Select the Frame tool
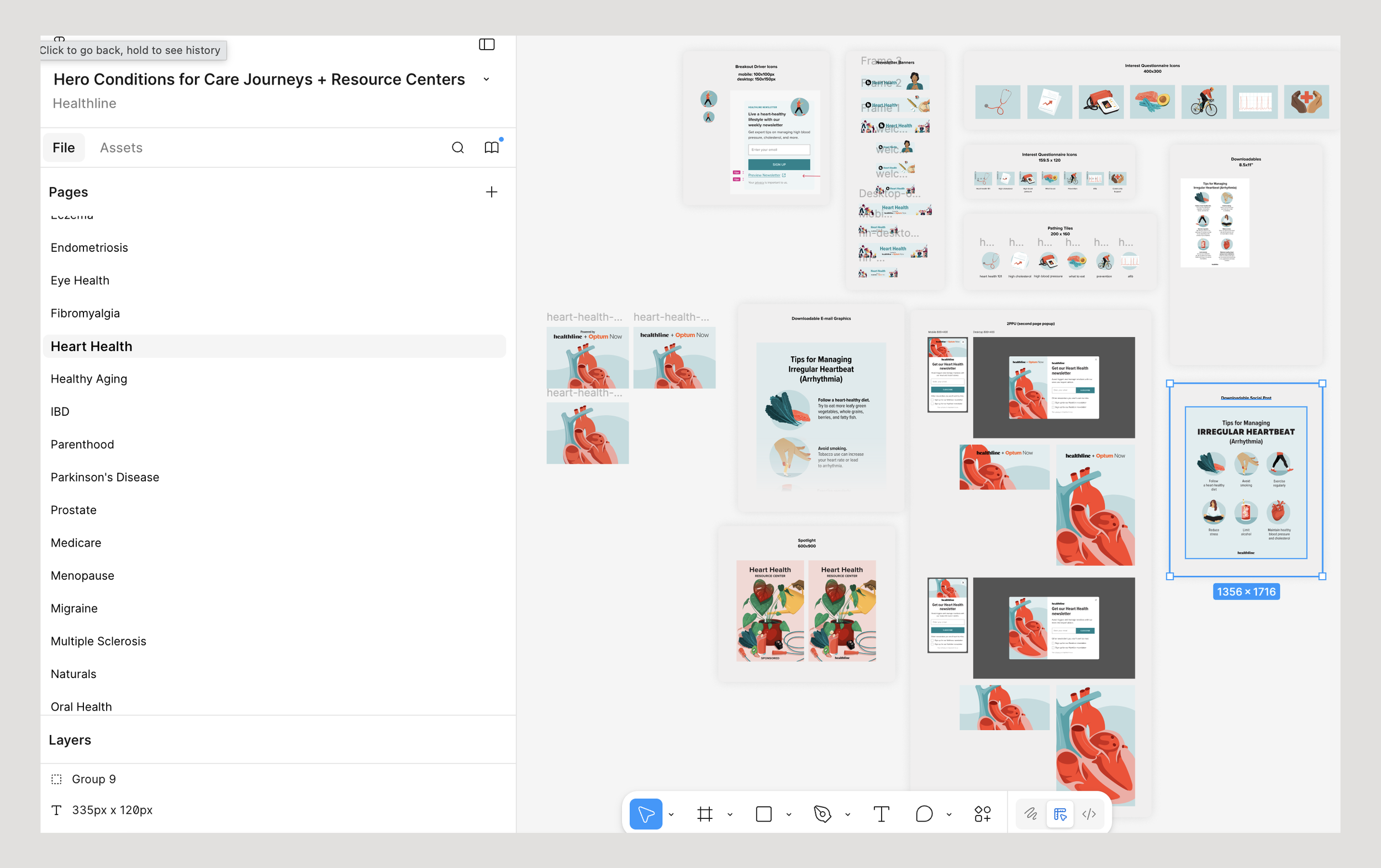This screenshot has width=1381, height=868. (x=705, y=813)
